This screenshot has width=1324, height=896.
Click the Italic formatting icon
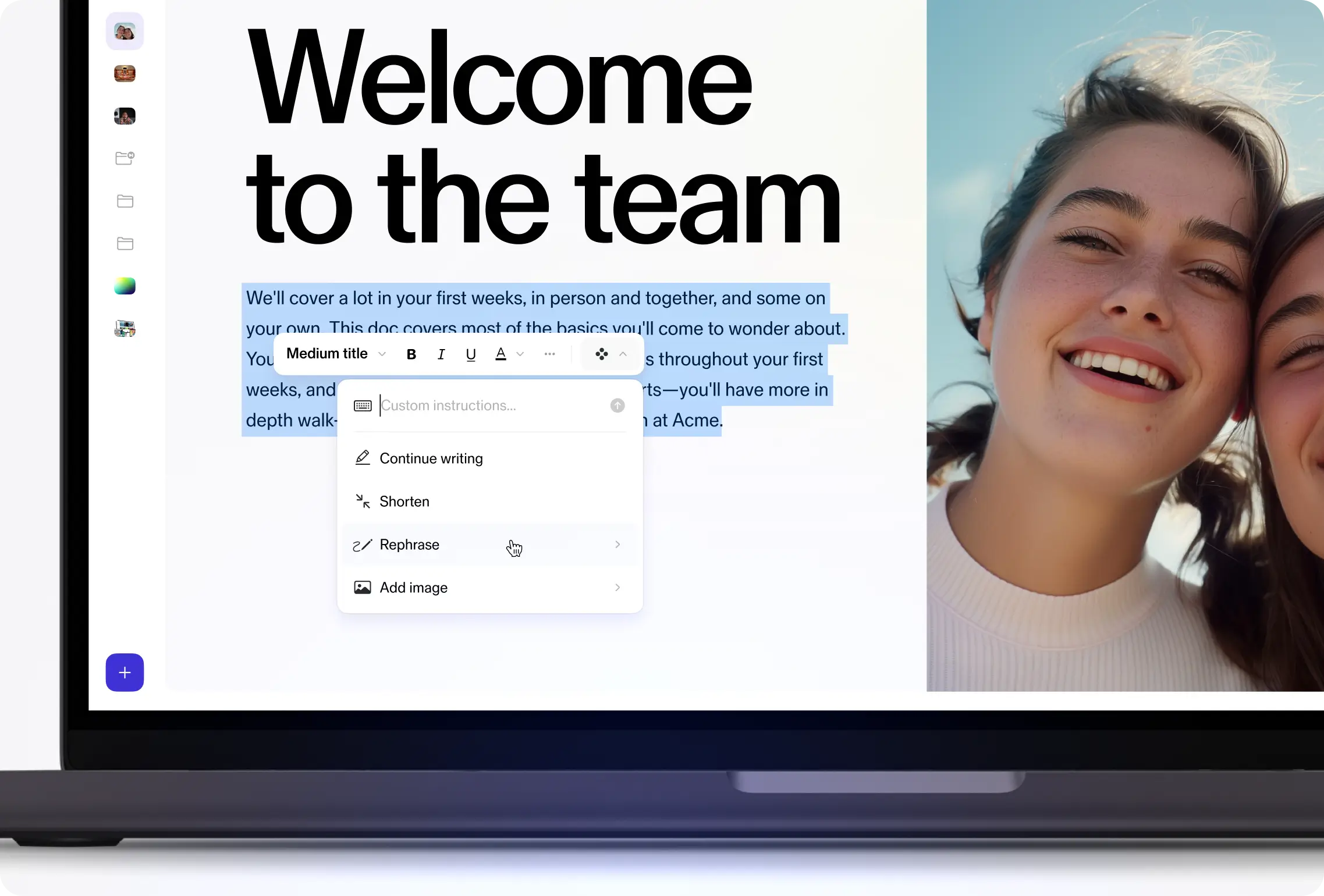pos(440,354)
